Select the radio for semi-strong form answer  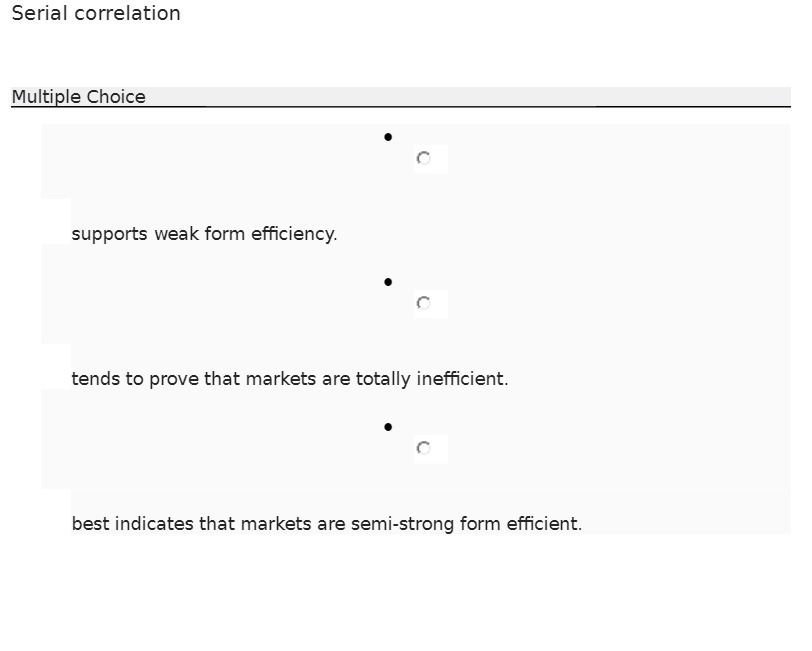pos(423,448)
